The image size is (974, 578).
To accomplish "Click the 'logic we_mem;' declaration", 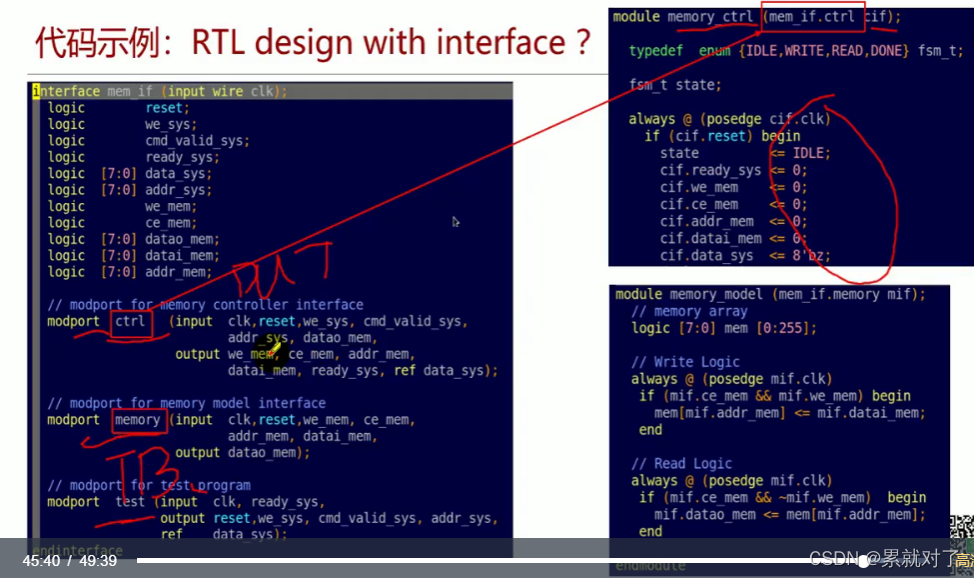I will [122, 206].
